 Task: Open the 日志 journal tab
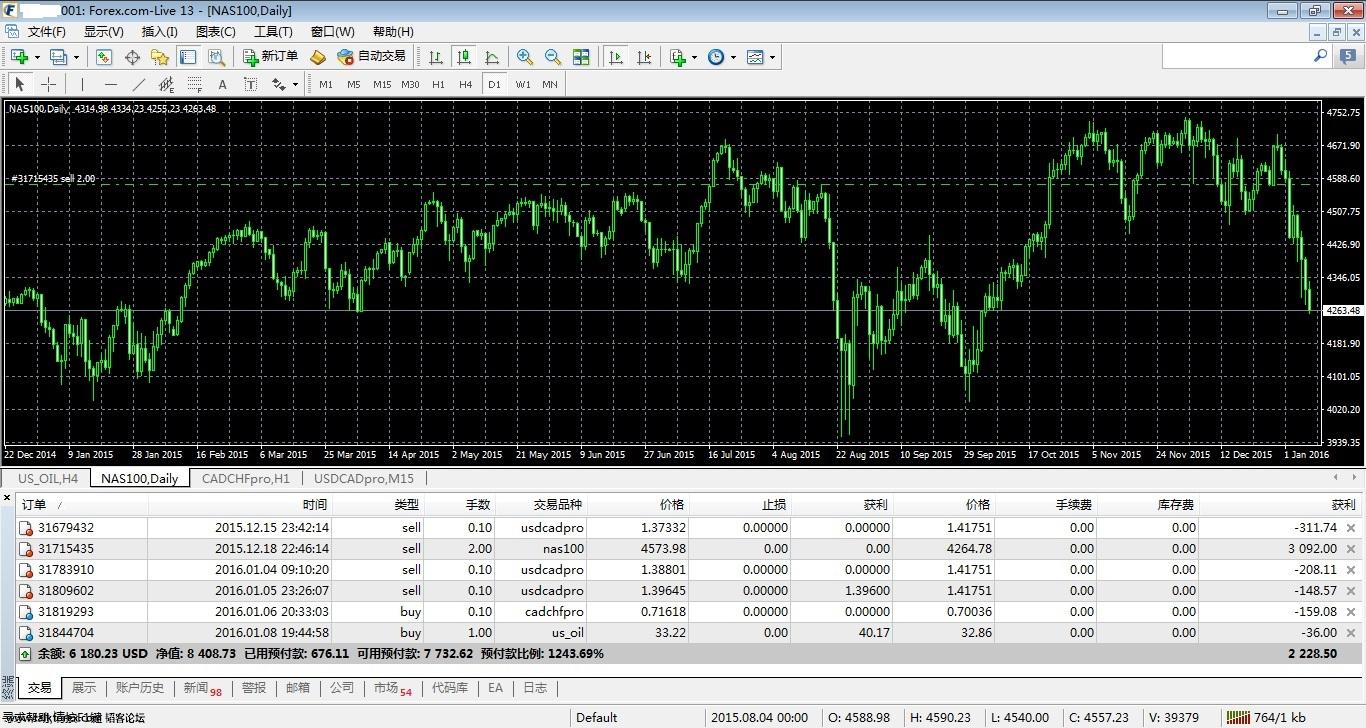(x=535, y=688)
